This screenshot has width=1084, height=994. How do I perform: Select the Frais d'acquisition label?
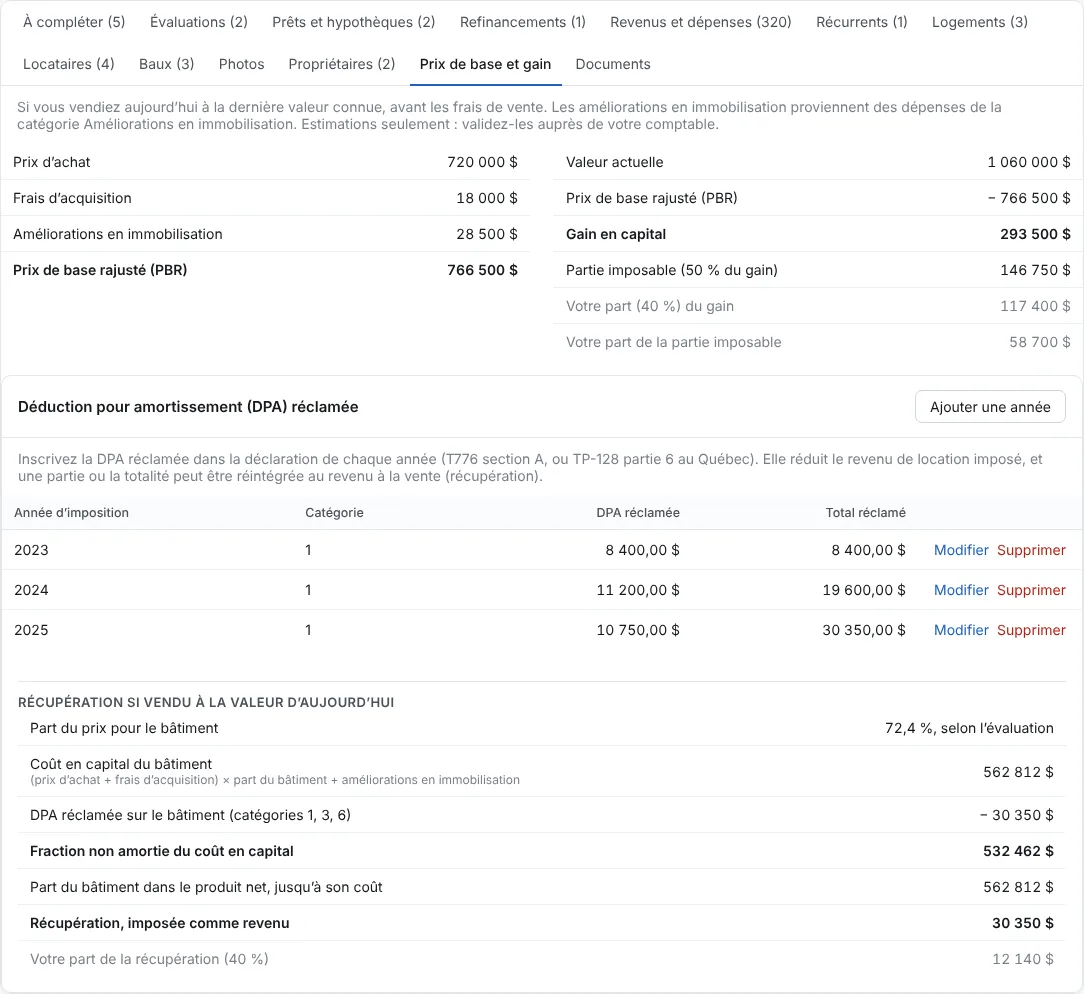point(72,198)
